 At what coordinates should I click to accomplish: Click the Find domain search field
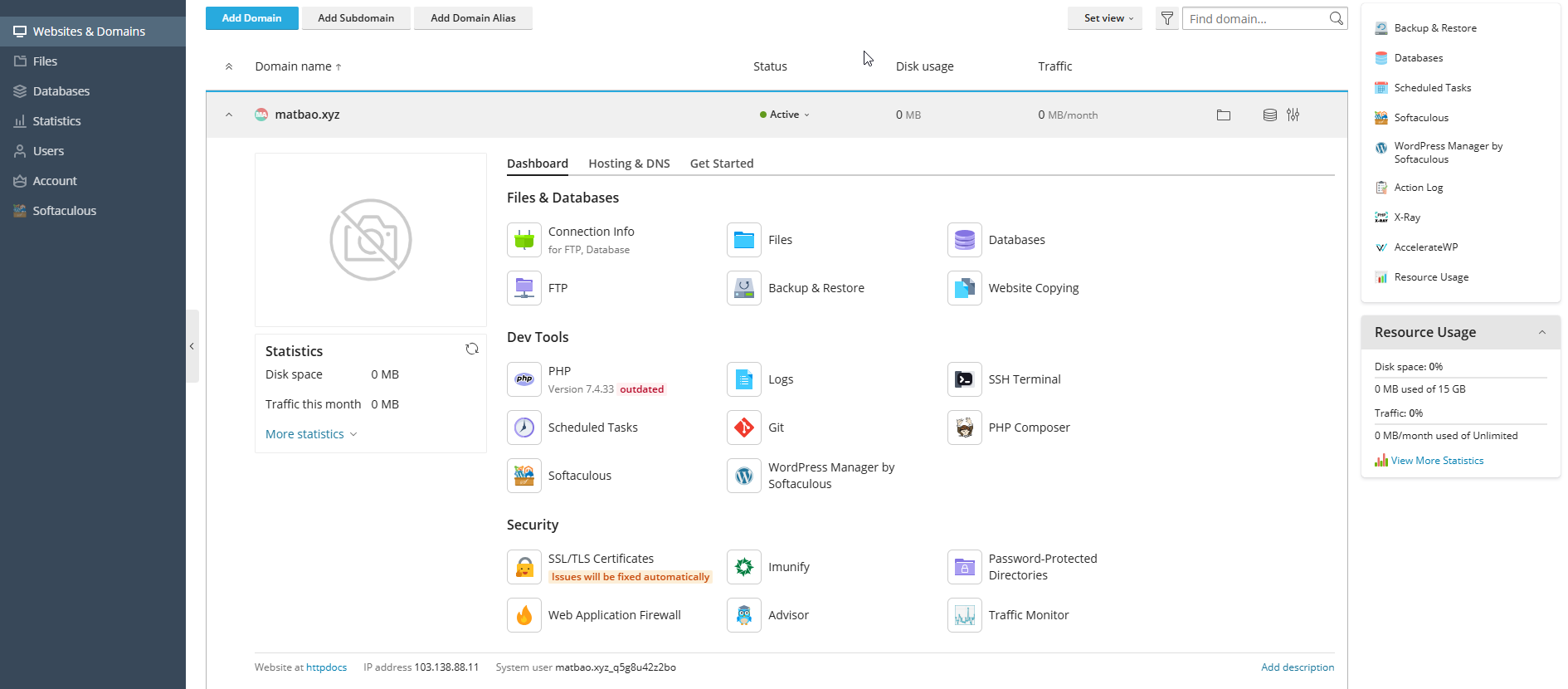click(1256, 18)
